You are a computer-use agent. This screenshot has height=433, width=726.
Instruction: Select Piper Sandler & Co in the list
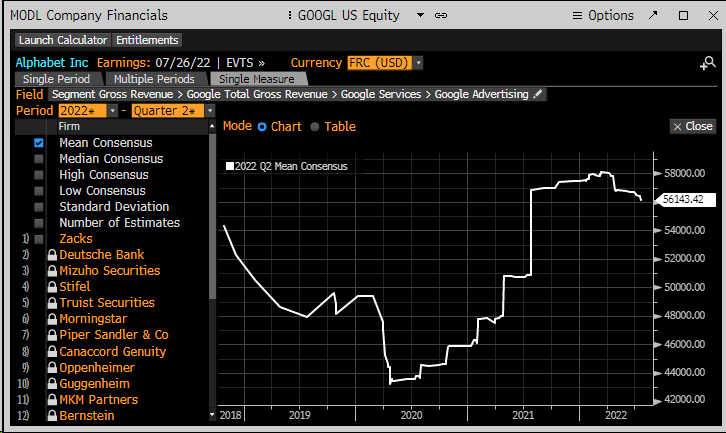tap(114, 335)
